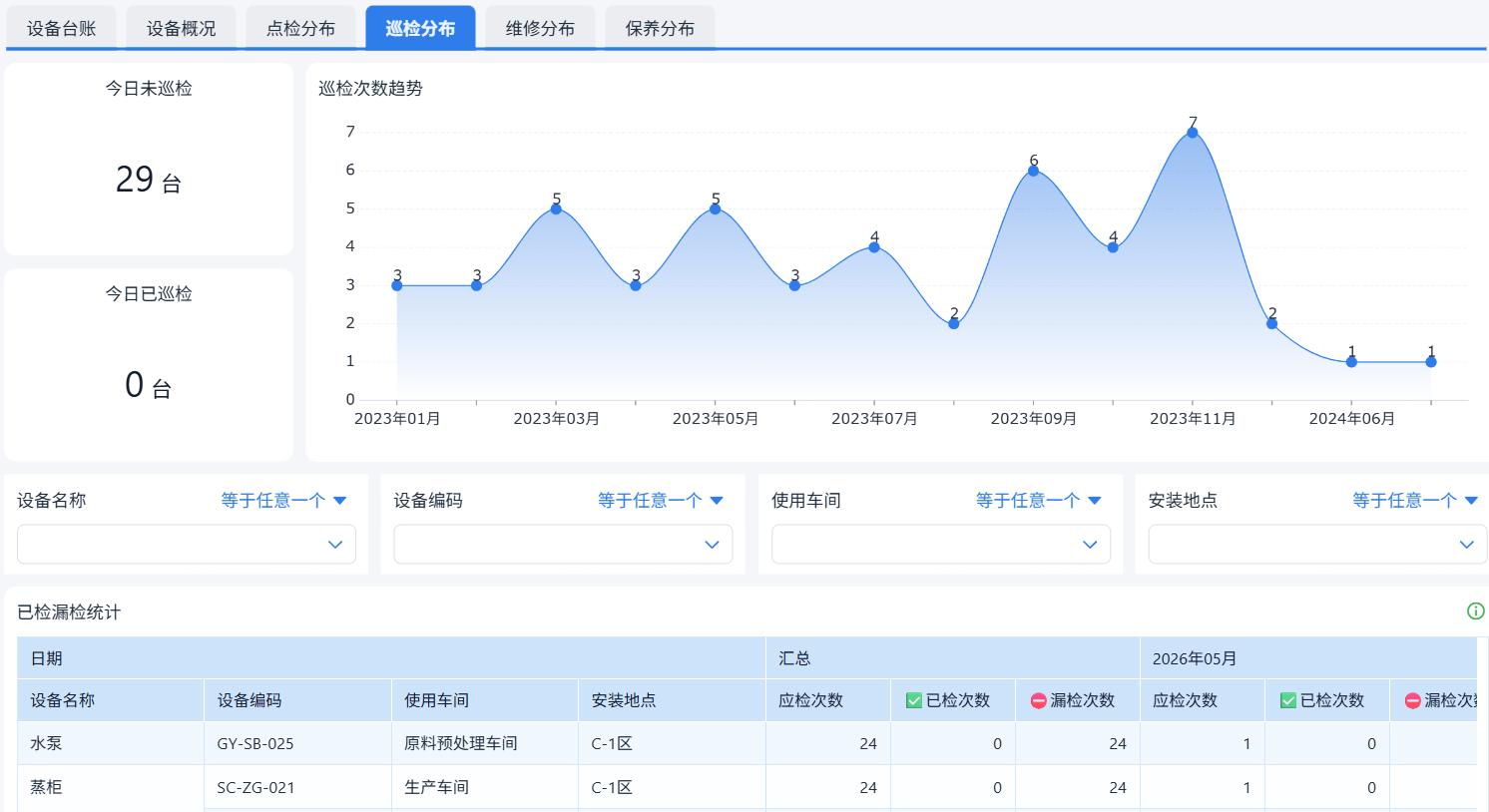The image size is (1489, 812).
Task: Open 等于任意一个 condition for 设备编码
Action: click(661, 500)
